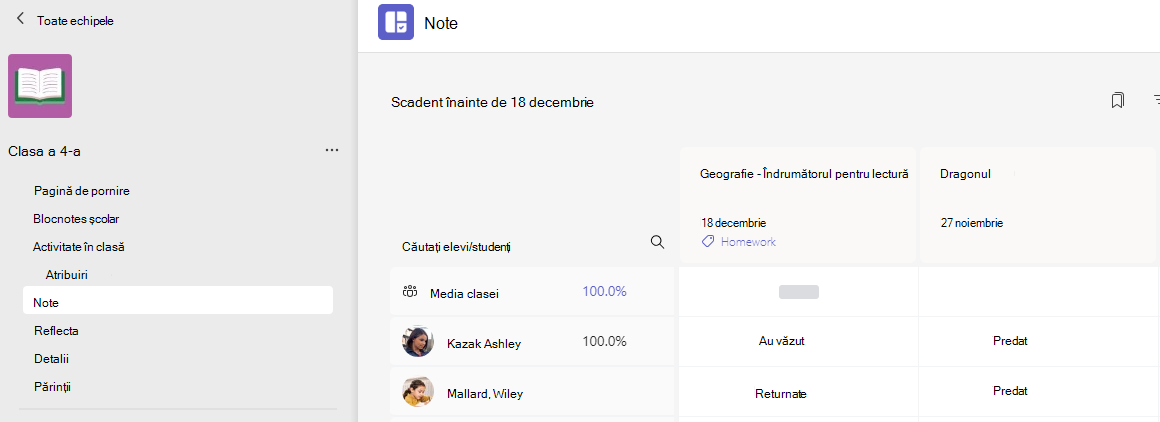Open the filter icon at top right

(1156, 101)
